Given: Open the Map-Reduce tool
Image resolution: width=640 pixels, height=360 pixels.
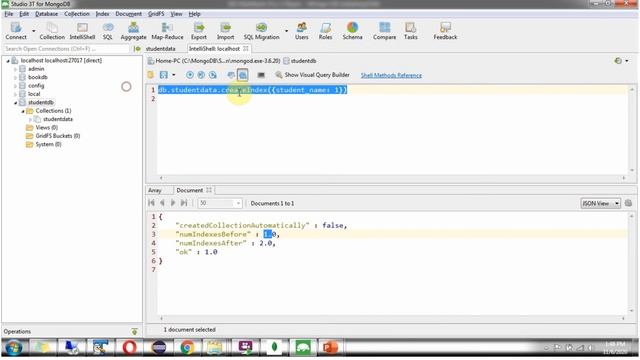Looking at the screenshot, I should click(167, 31).
